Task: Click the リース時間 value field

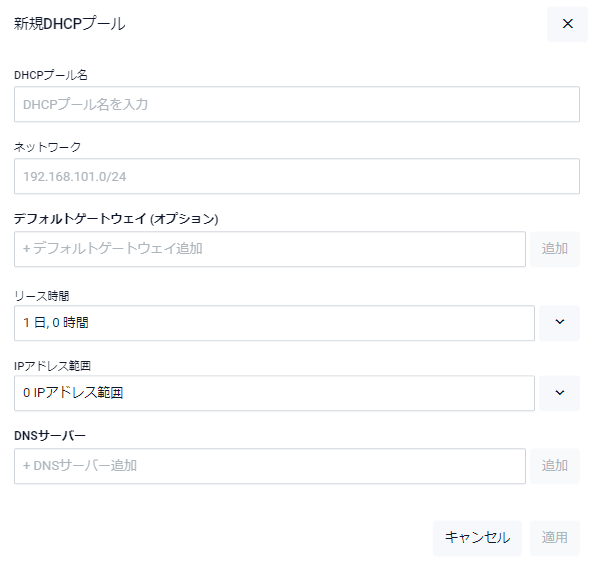Action: (x=274, y=323)
